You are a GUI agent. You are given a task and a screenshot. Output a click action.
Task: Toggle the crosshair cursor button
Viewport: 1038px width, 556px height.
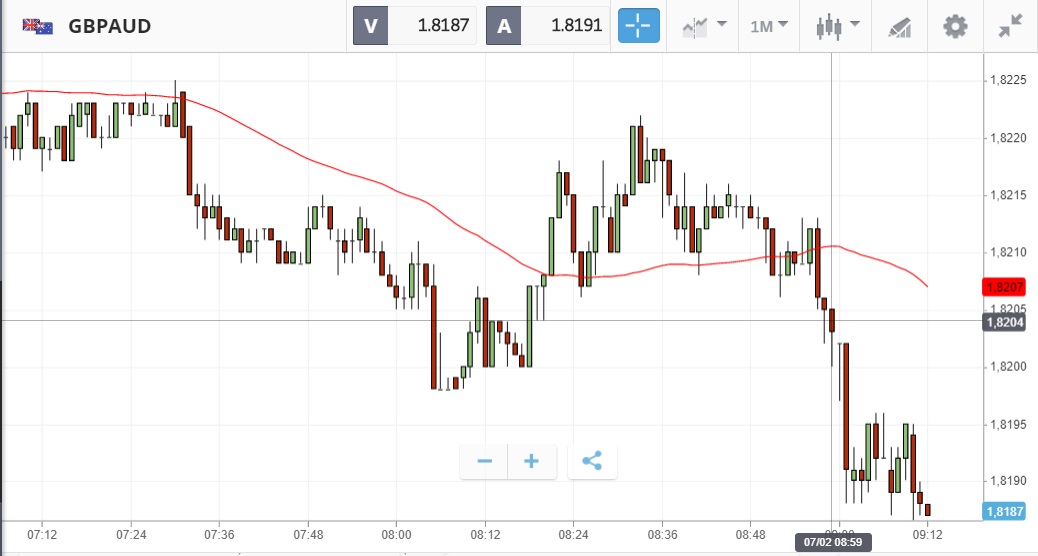(639, 26)
